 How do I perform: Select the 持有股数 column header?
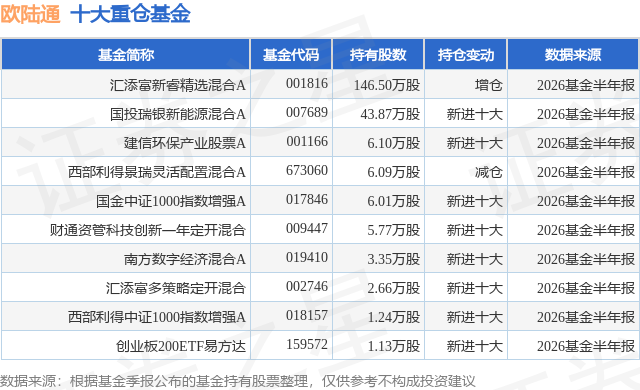tap(378, 54)
